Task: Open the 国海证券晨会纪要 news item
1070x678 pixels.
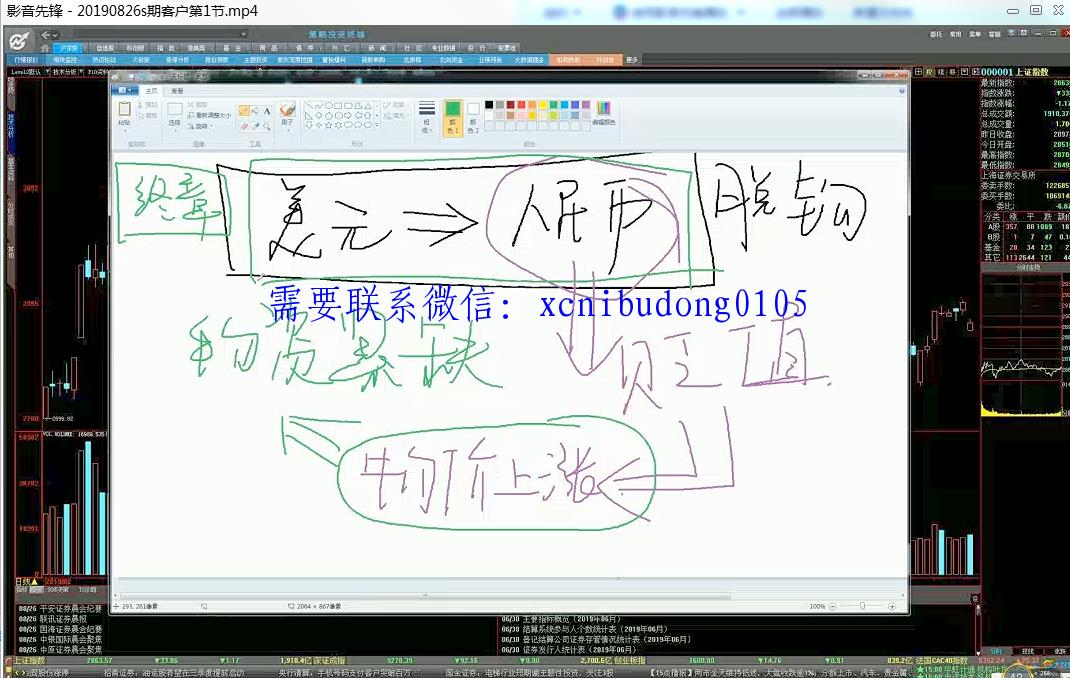Action: 60,629
